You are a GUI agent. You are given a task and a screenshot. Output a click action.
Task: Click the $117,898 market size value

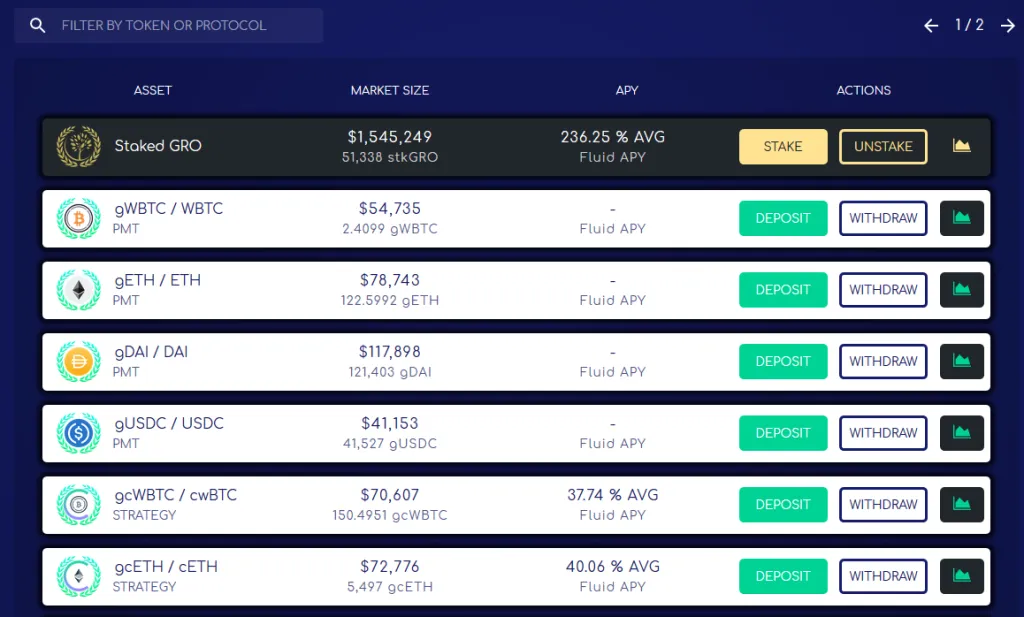390,352
